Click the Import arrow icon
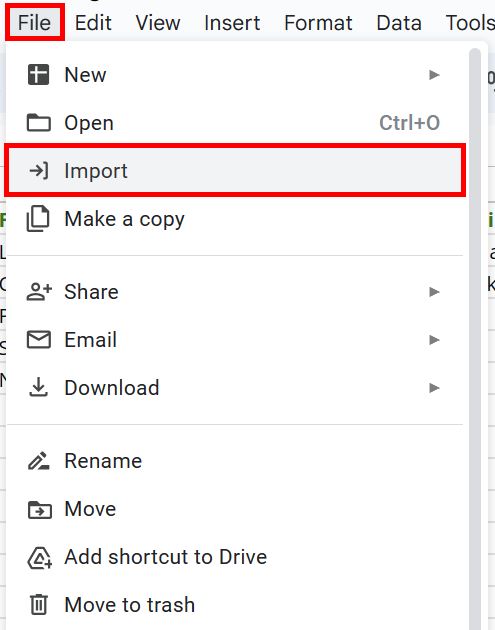 pyautogui.click(x=39, y=171)
